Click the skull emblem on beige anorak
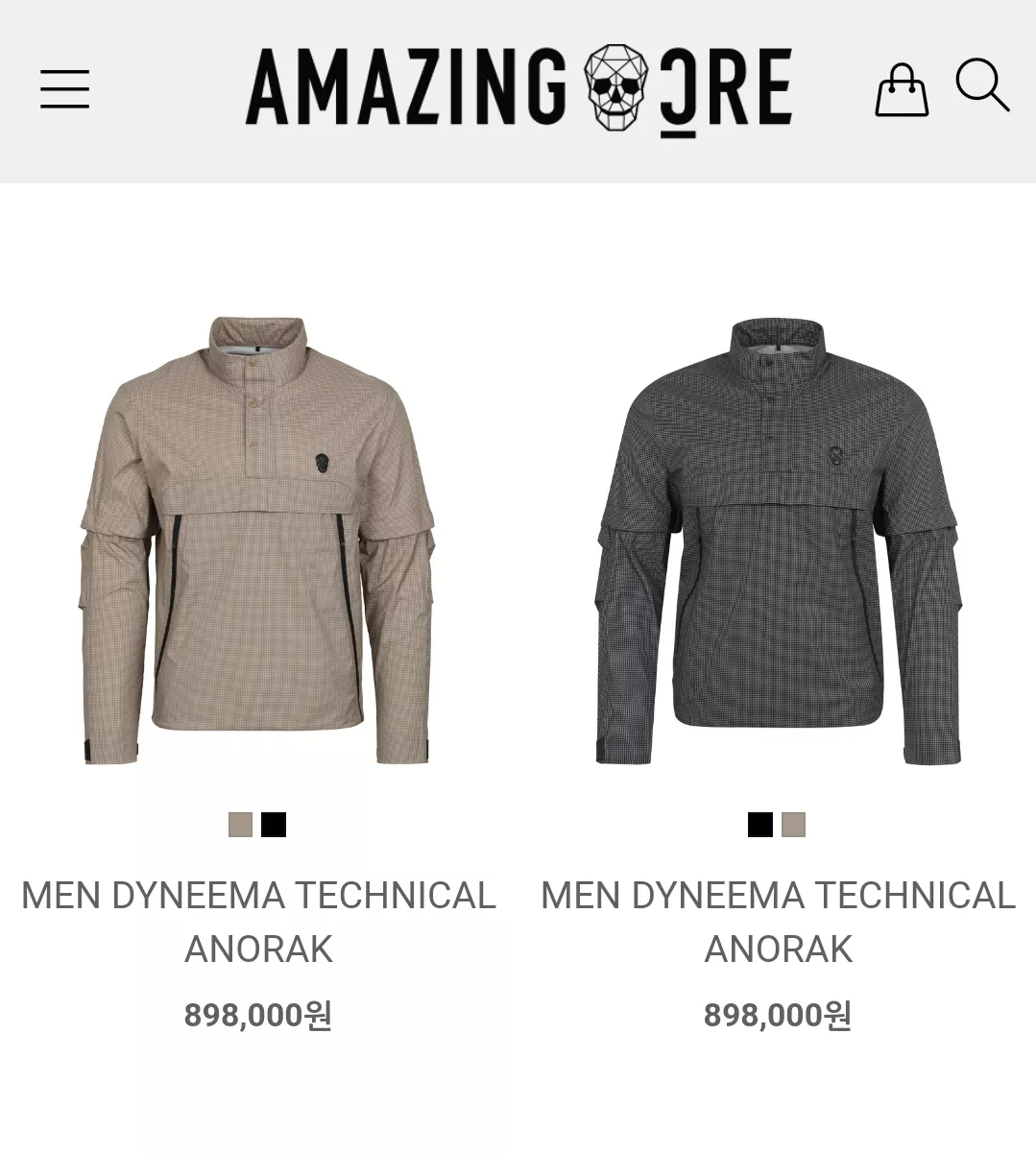Screen dimensions: 1036x1154 (x=322, y=465)
